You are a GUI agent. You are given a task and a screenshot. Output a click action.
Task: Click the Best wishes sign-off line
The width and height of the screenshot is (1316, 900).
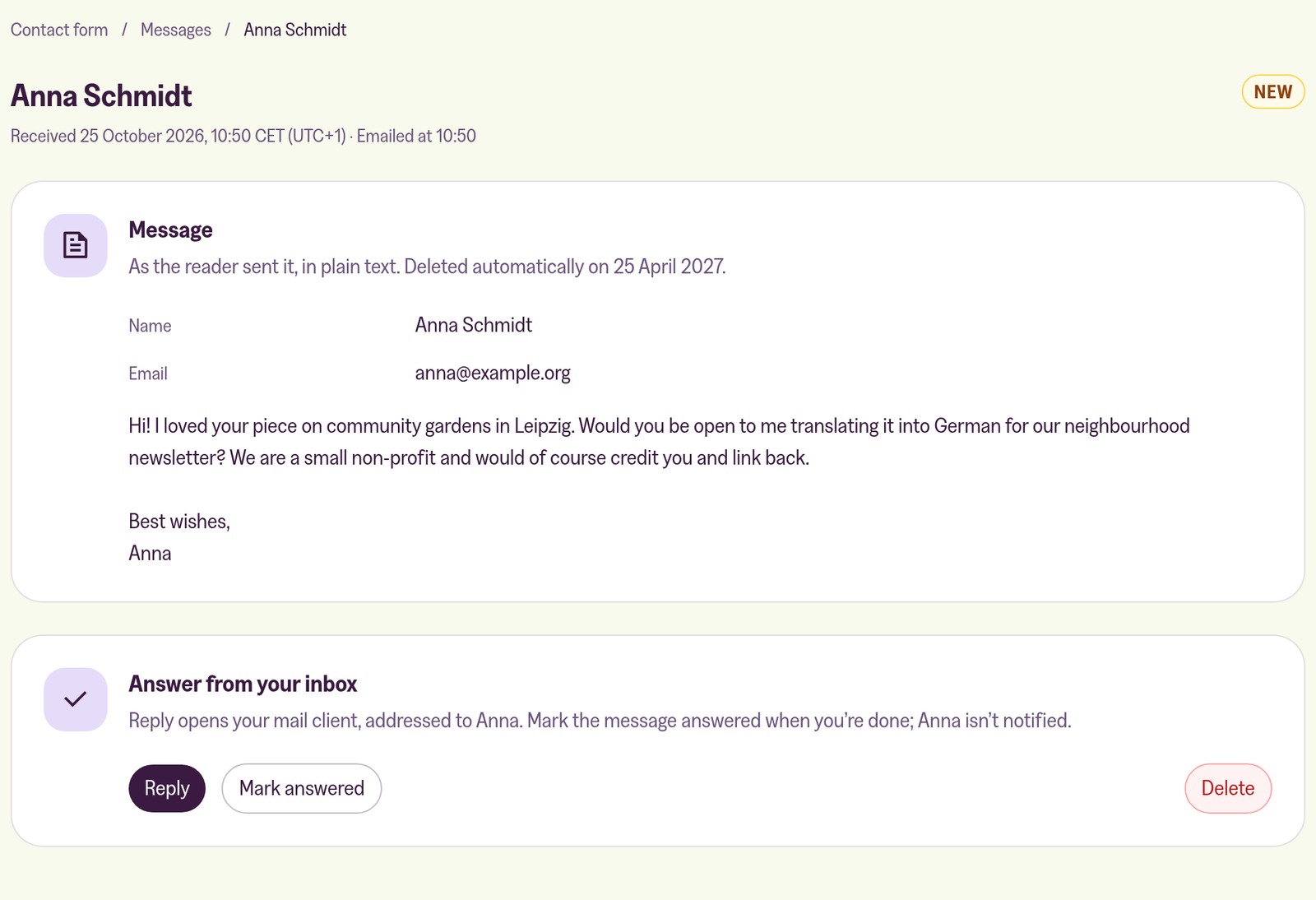[179, 522]
